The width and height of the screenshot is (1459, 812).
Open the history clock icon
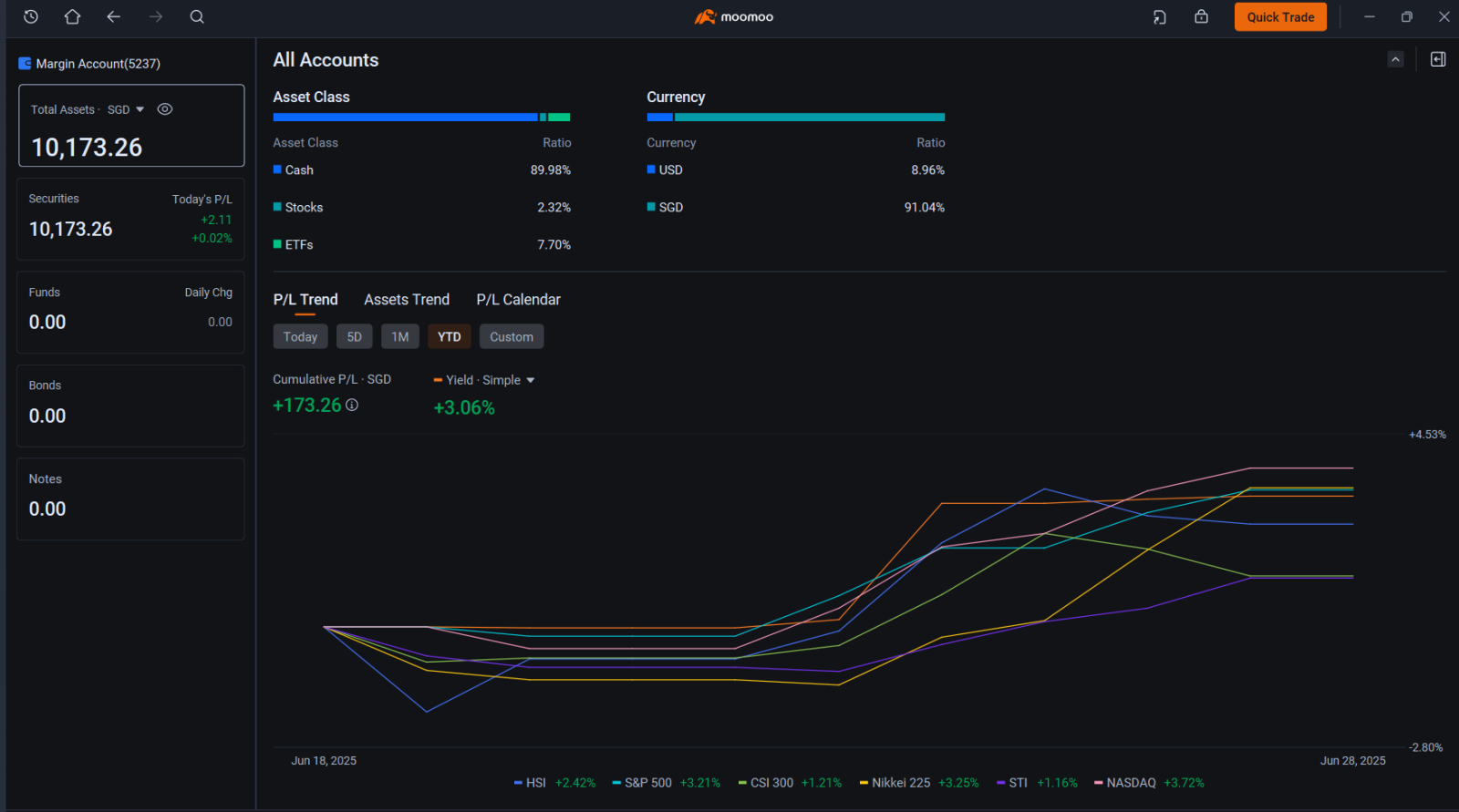point(31,16)
